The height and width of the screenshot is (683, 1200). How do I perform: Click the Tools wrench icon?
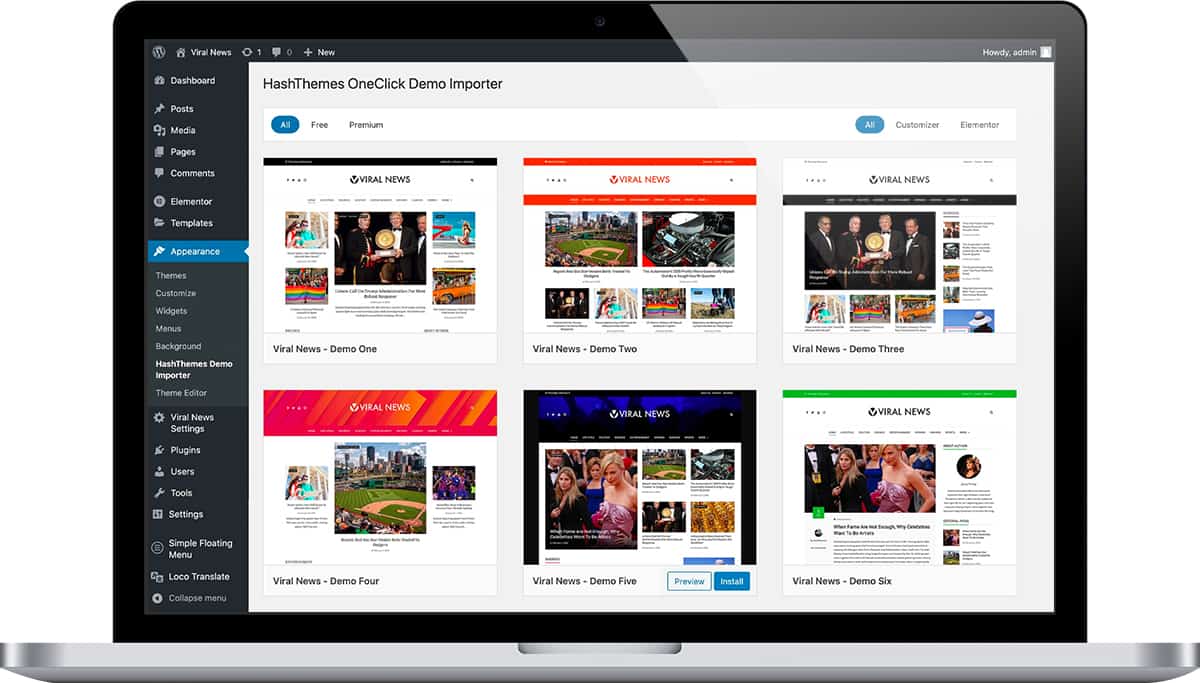(159, 493)
